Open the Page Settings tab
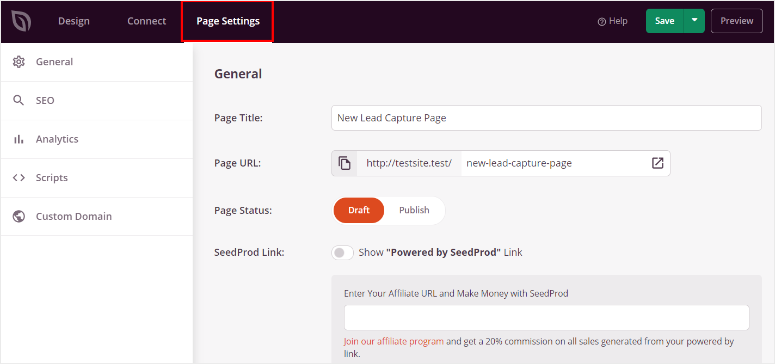Screen dimensions: 775x364 228,21
